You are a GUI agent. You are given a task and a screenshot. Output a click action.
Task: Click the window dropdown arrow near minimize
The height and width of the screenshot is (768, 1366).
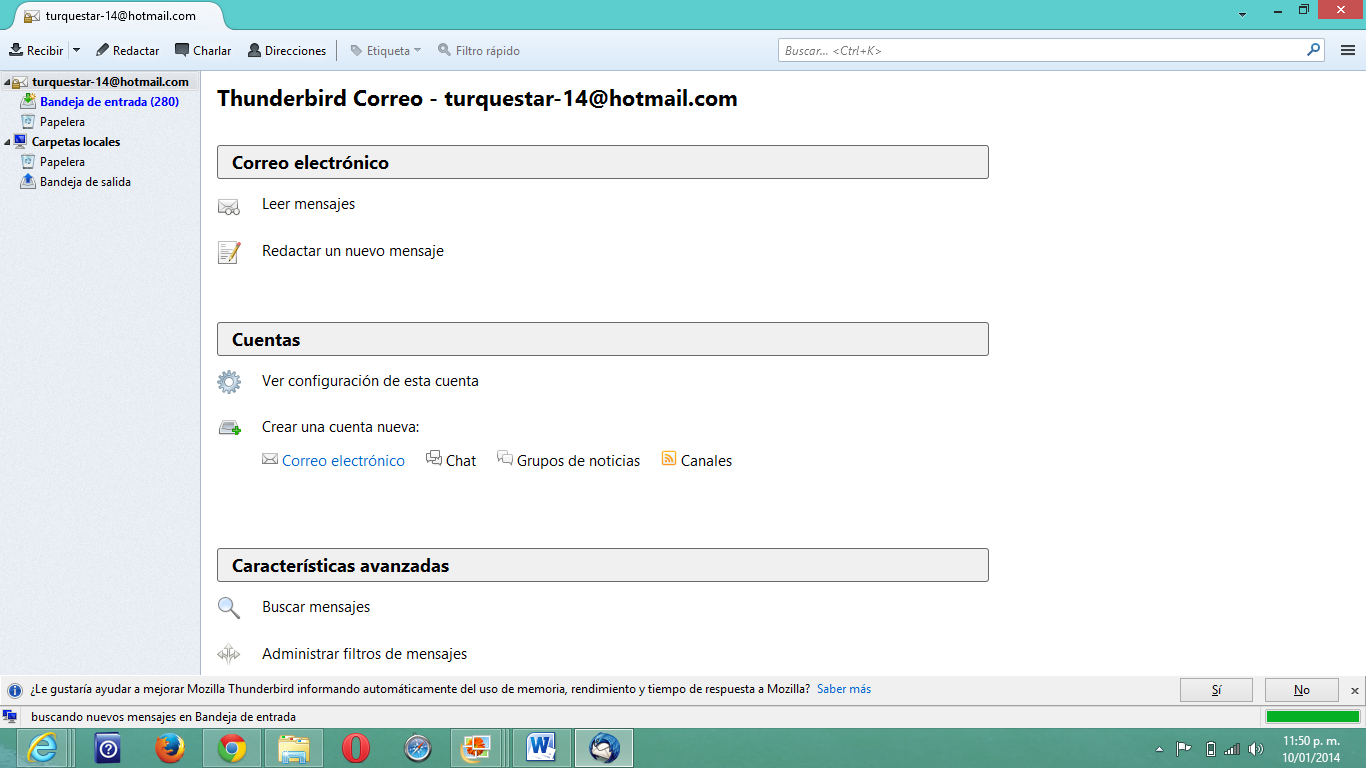pyautogui.click(x=1242, y=15)
